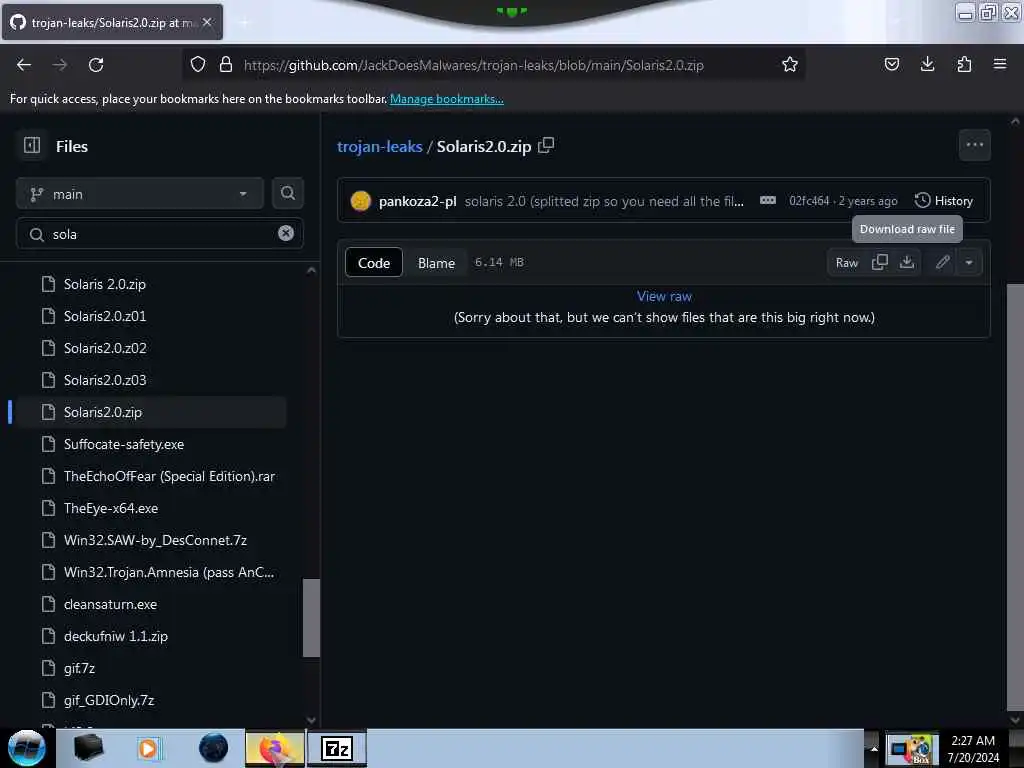
Task: Open the trojan-leaks repository breadcrumb
Action: click(379, 146)
